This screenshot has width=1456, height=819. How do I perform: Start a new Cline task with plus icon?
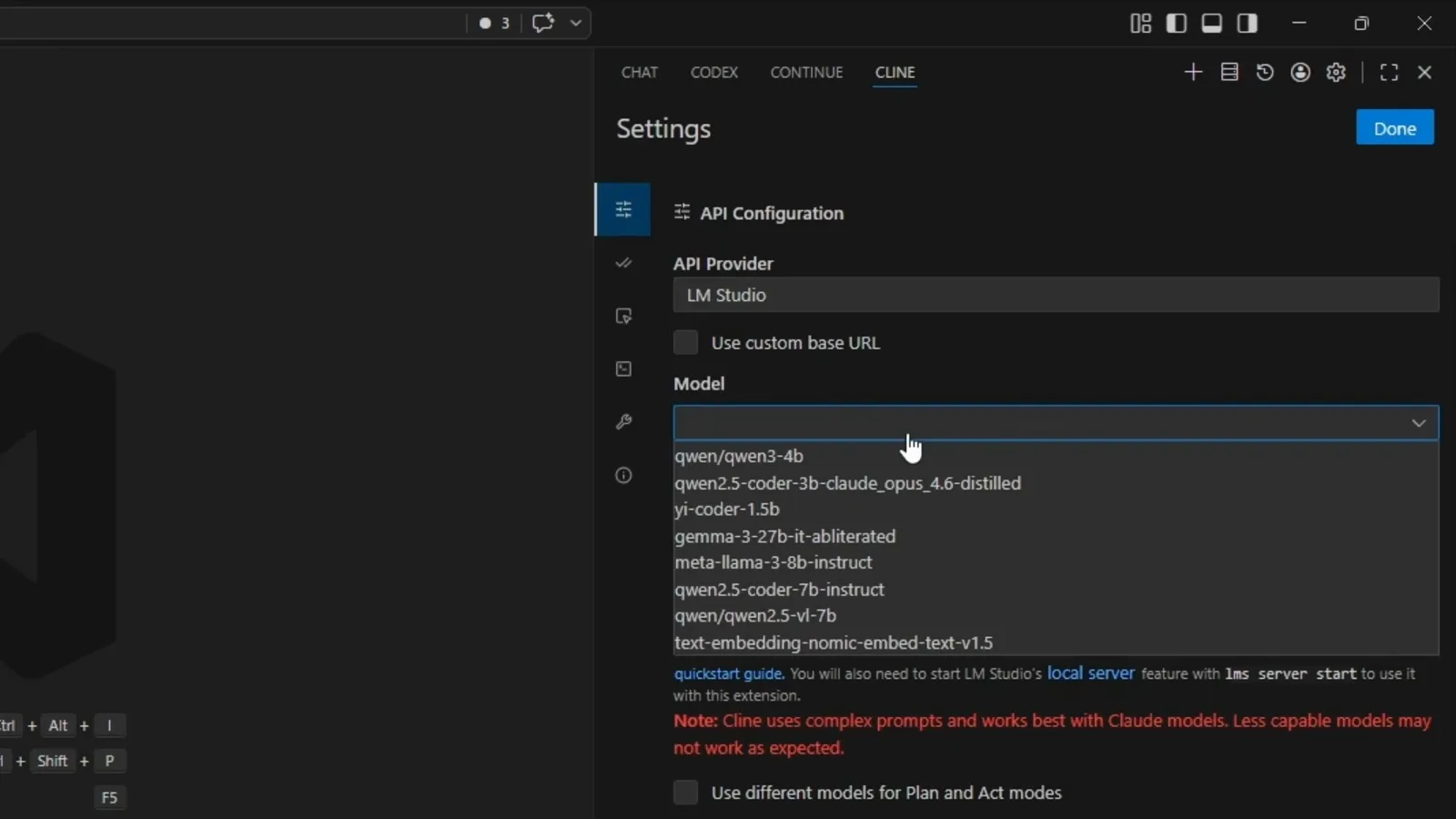coord(1193,72)
